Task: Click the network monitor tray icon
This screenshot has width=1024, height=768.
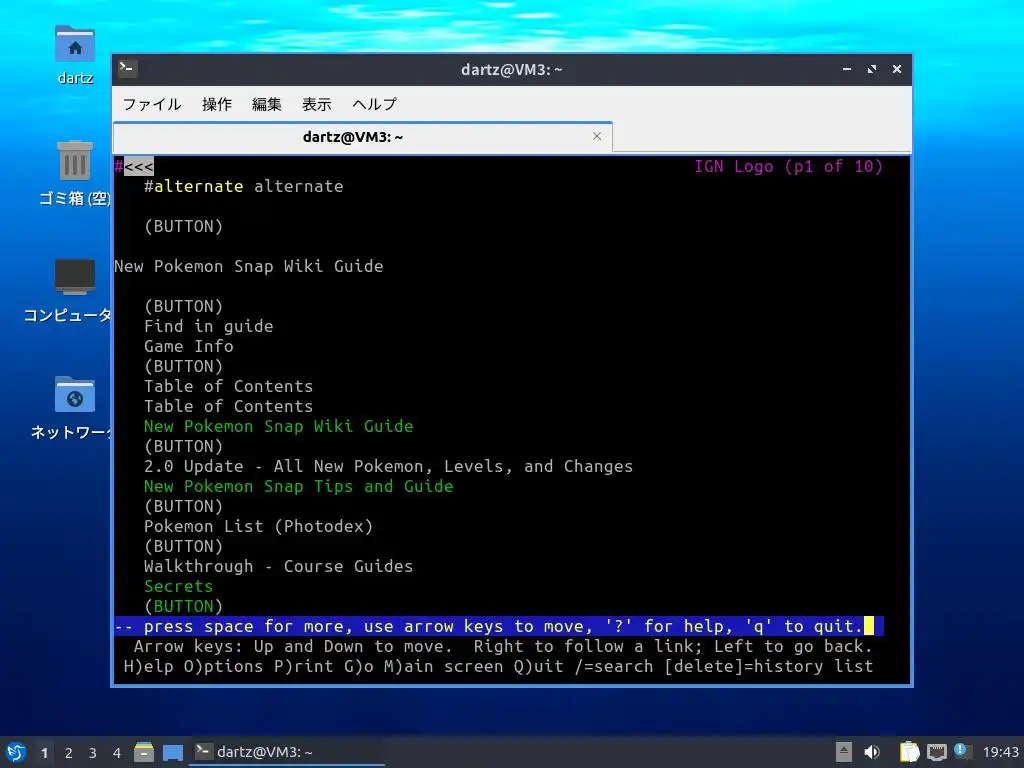Action: (x=936, y=752)
